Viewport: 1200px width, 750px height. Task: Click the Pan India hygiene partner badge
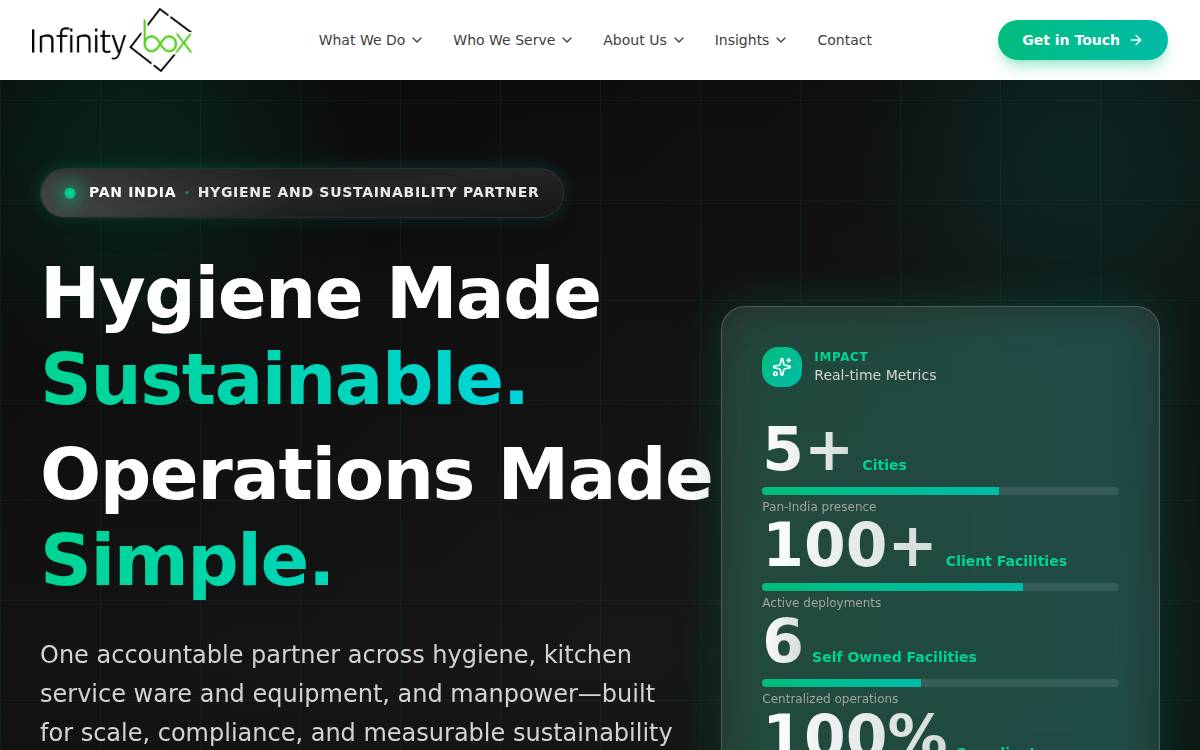click(x=302, y=193)
